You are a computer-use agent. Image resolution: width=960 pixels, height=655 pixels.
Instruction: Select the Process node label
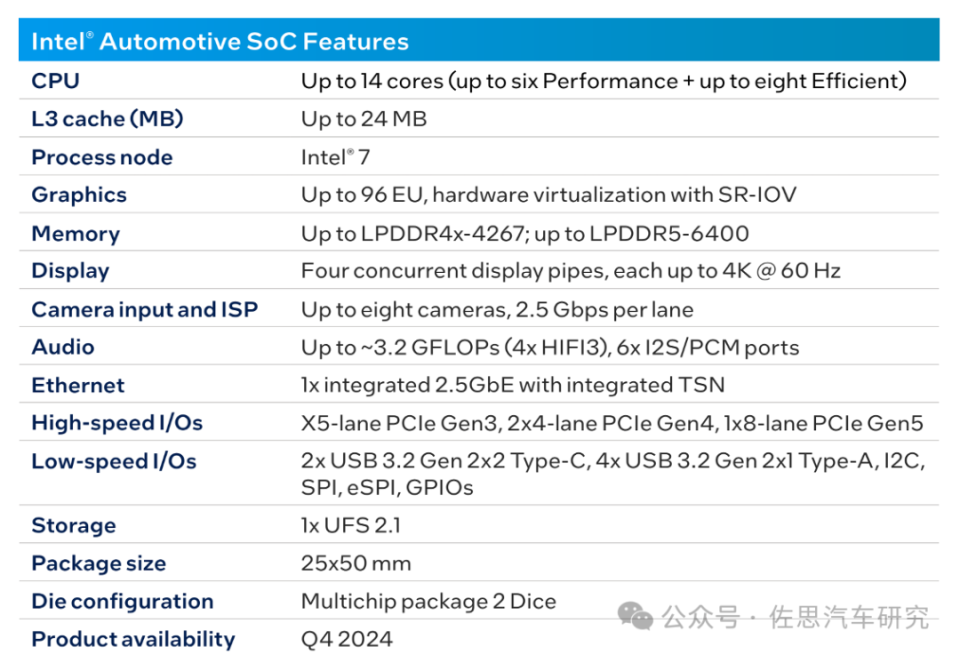coord(102,157)
